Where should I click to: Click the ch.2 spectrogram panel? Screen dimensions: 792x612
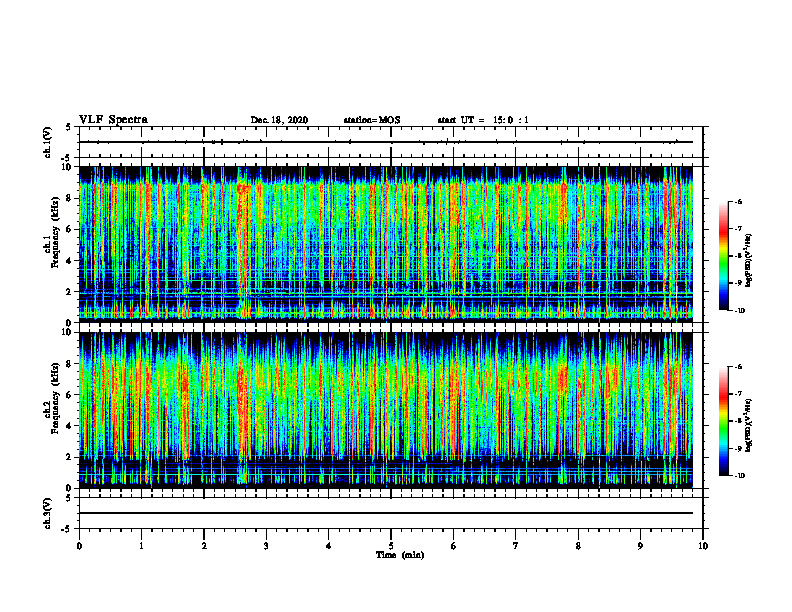pyautogui.click(x=386, y=410)
